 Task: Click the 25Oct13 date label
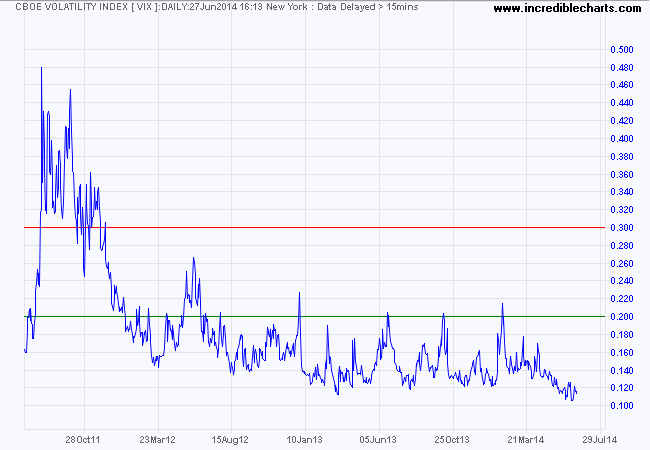coord(452,440)
